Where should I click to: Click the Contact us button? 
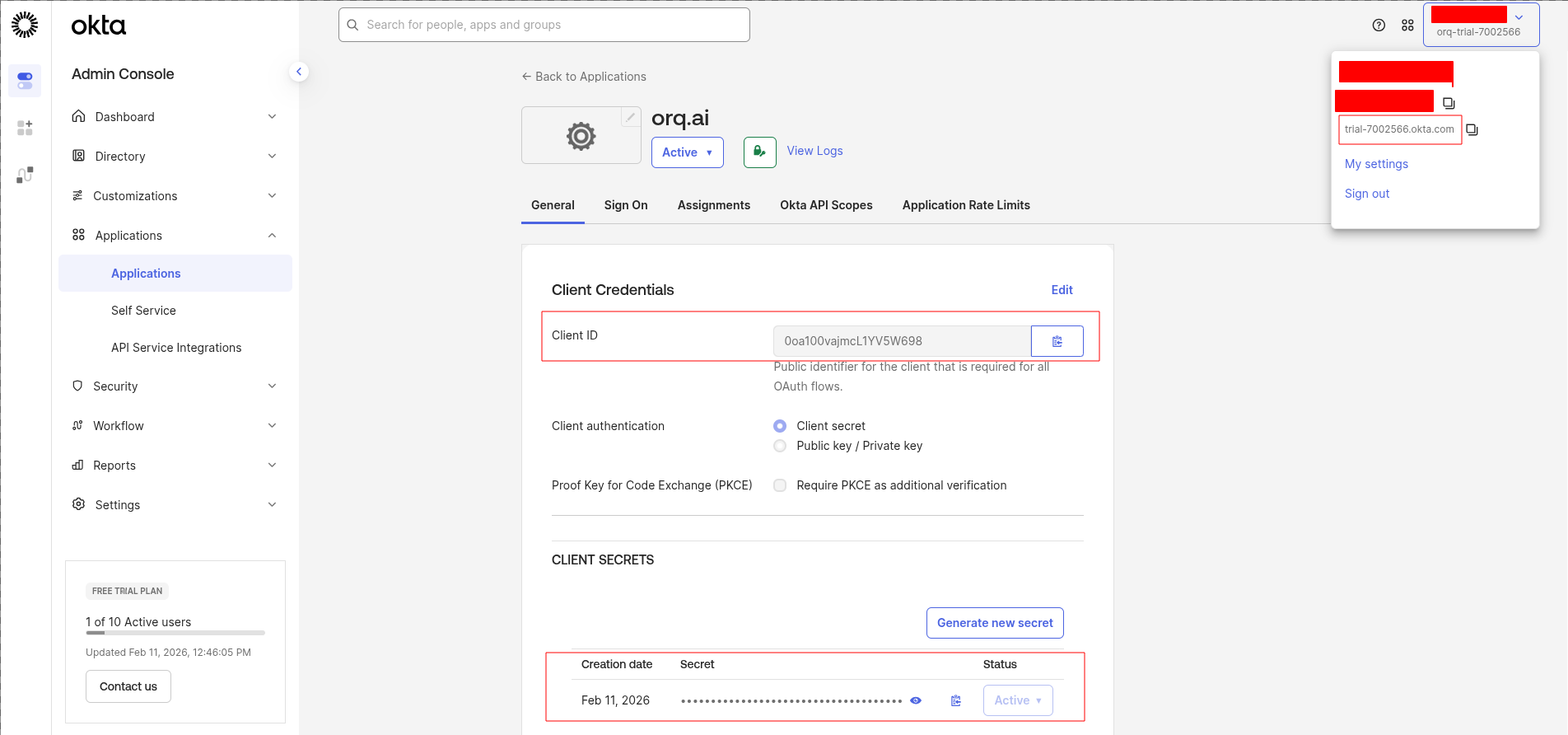[x=128, y=686]
